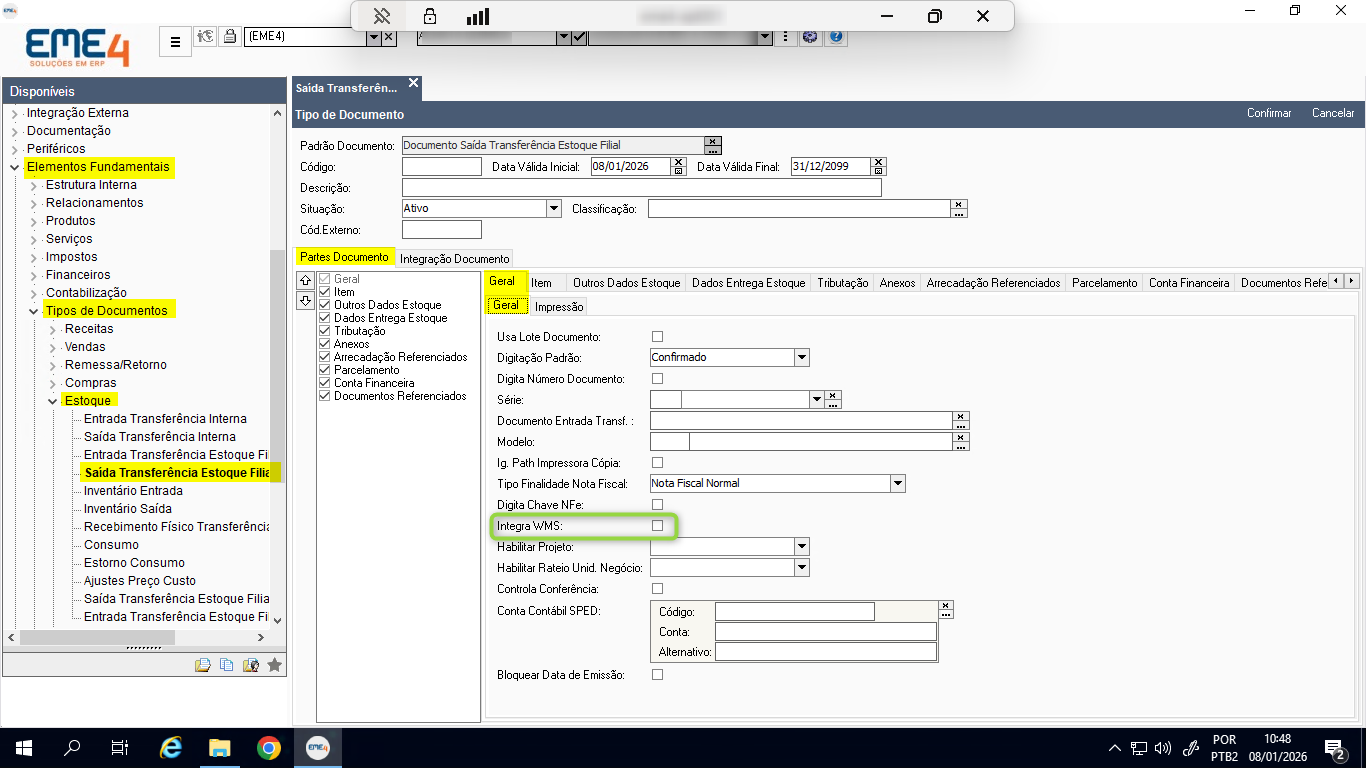The height and width of the screenshot is (768, 1366).
Task: Click the Confirmar button
Action: coord(1269,113)
